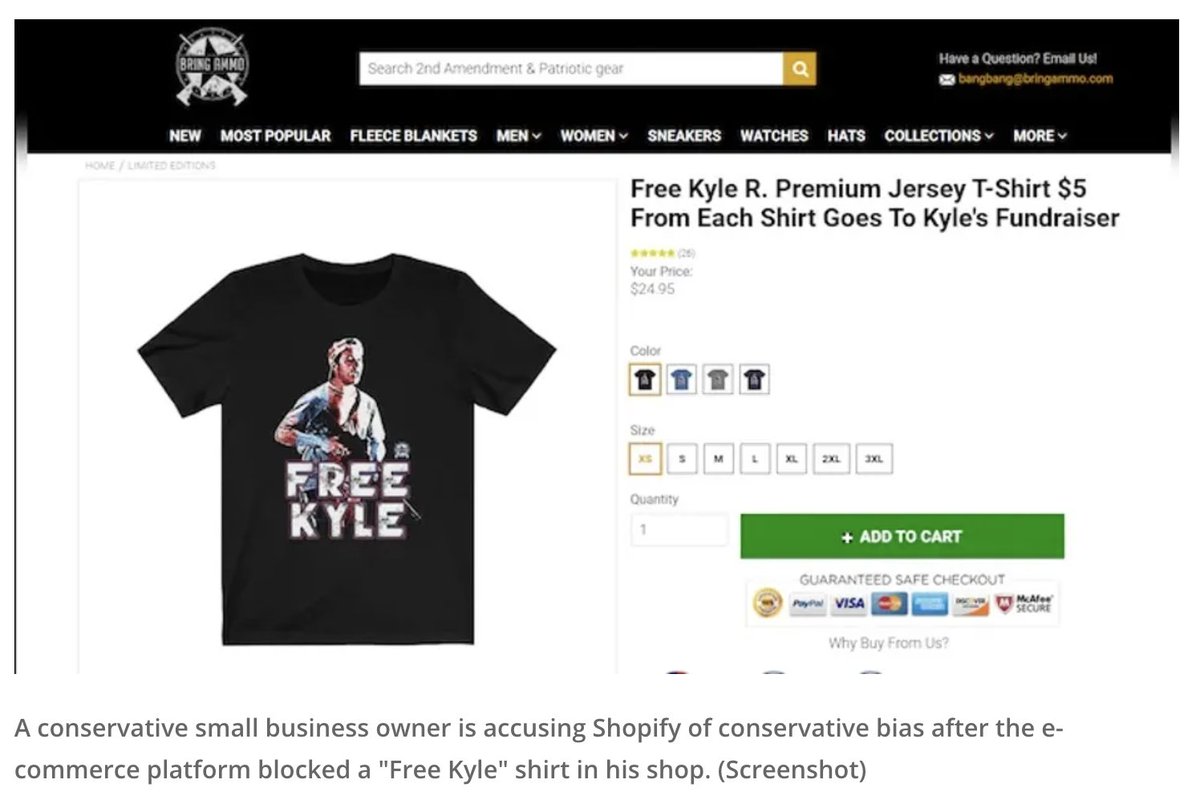Open the WOMEN dropdown menu
Screen dimensions: 1200x804
[593, 136]
